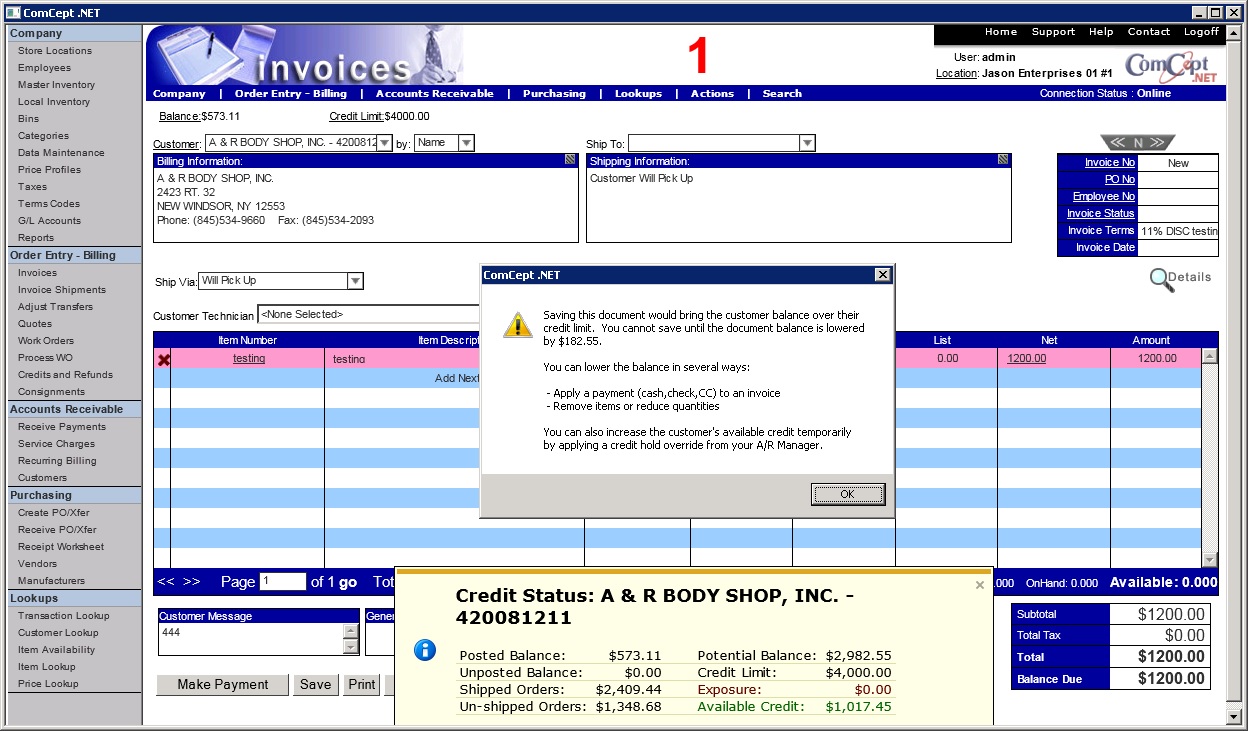Click the Billing Information edit icon
The width and height of the screenshot is (1248, 731).
tap(570, 160)
